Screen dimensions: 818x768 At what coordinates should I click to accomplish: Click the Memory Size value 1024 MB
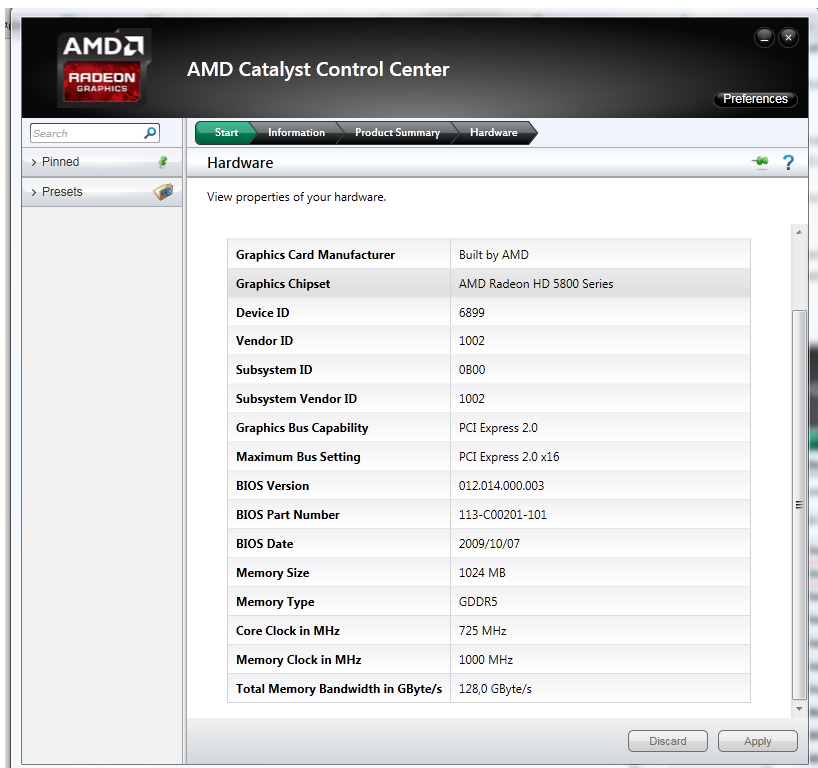(482, 573)
